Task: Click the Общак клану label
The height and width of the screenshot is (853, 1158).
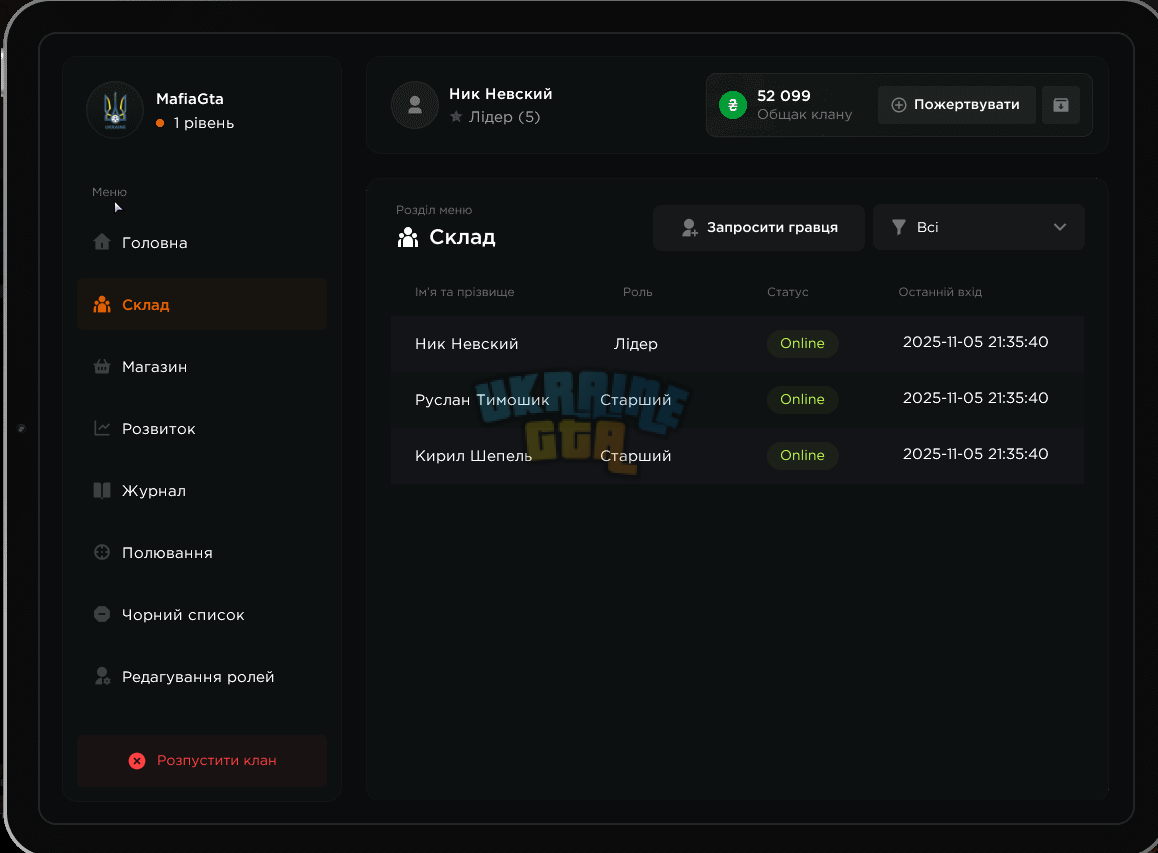Action: [804, 114]
